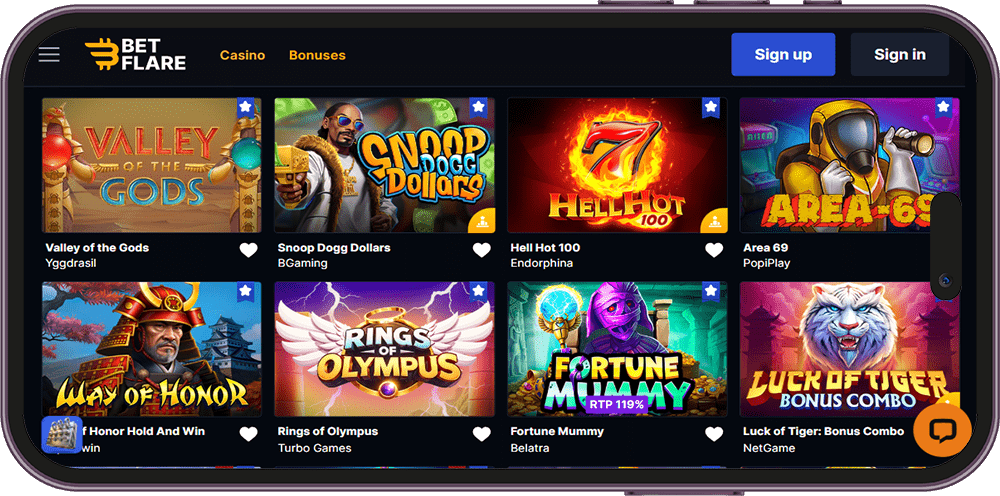
Task: Click the Sign up button
Action: [x=783, y=55]
